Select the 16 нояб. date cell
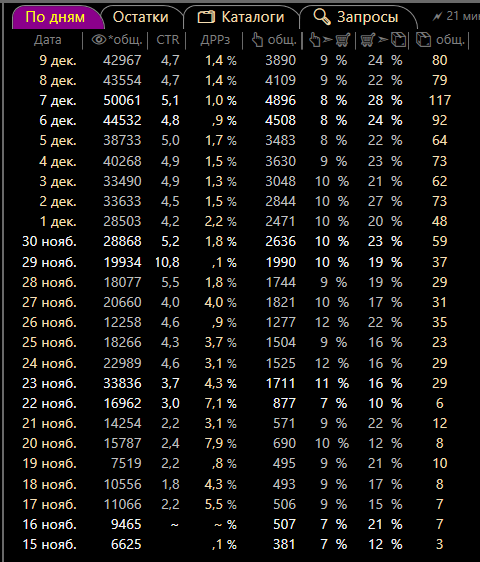This screenshot has width=480, height=562. (x=49, y=525)
